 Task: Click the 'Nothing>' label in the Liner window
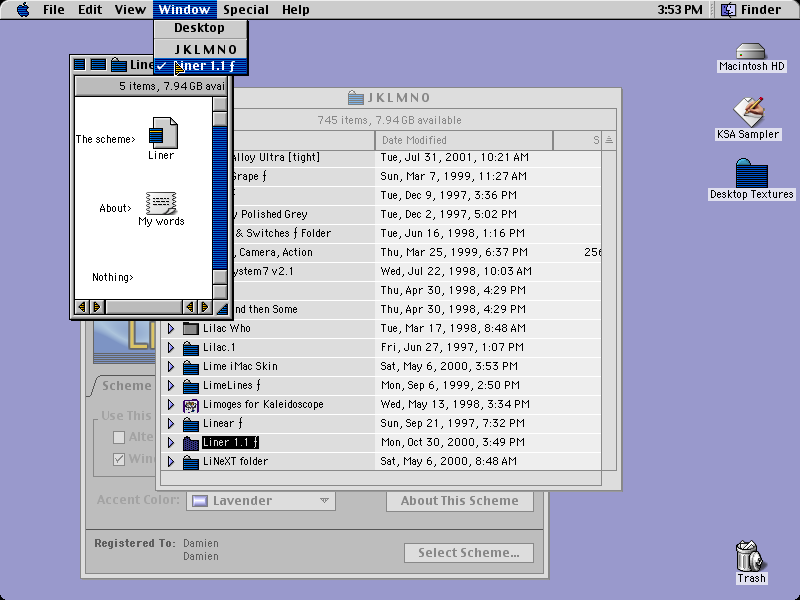click(113, 277)
